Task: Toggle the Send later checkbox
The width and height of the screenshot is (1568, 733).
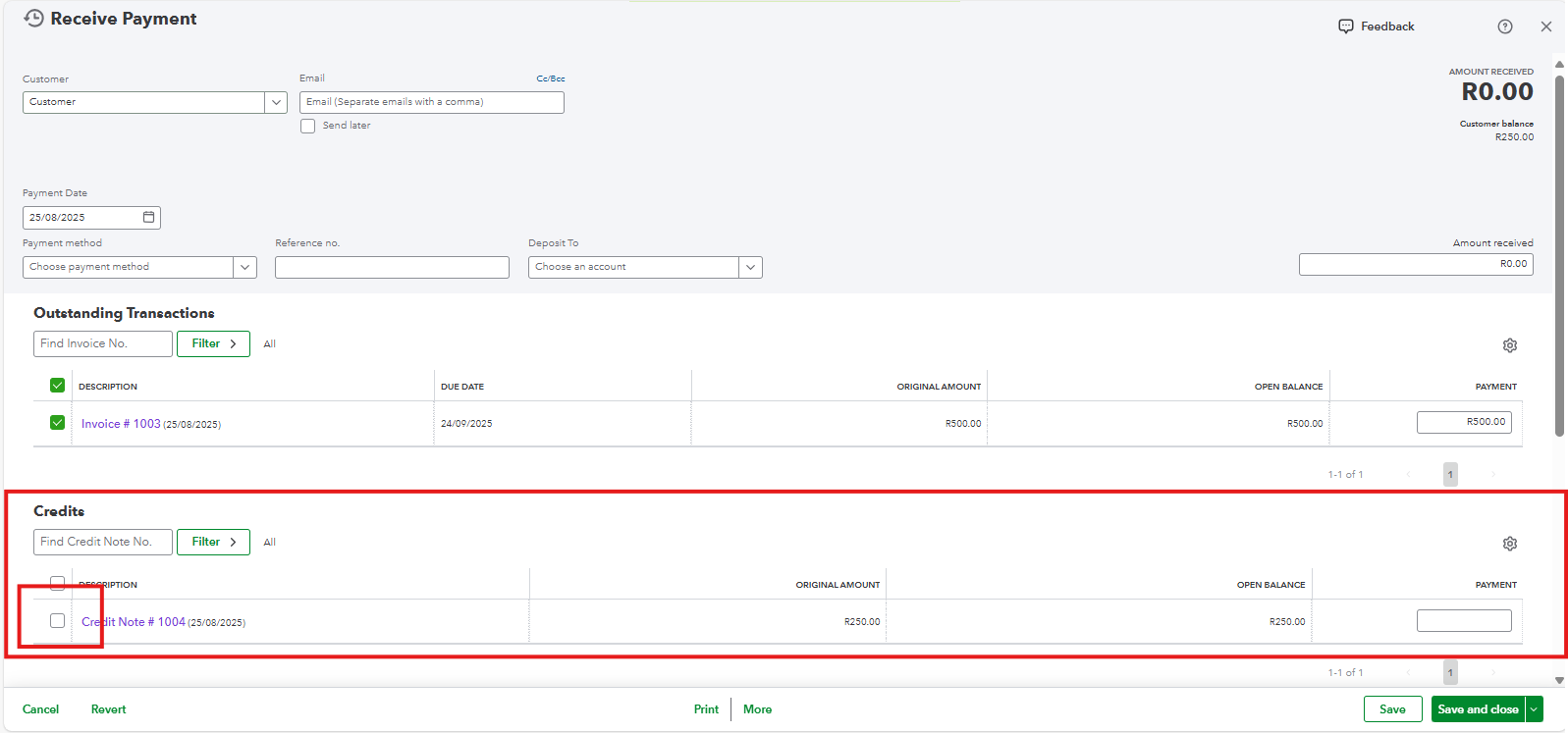Action: coord(308,126)
